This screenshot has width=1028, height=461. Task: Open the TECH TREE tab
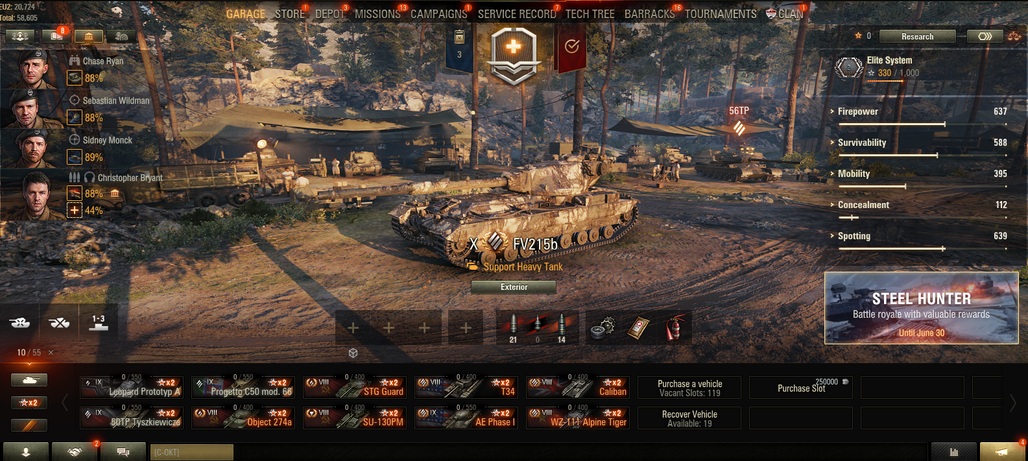(589, 14)
